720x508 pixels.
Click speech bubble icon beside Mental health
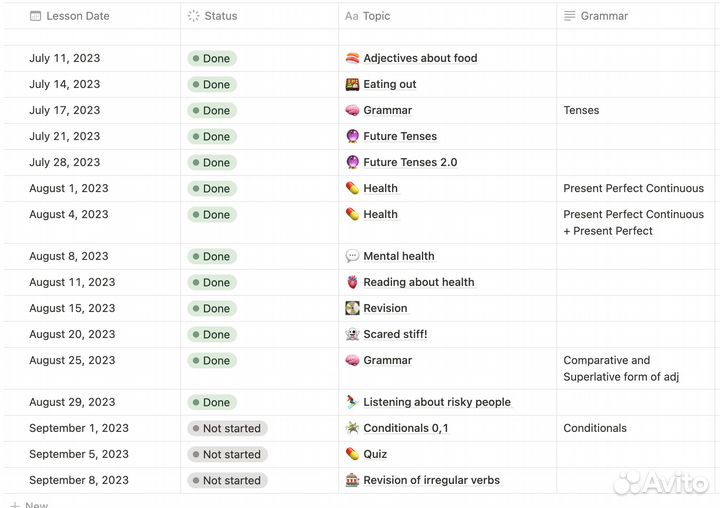click(x=352, y=256)
